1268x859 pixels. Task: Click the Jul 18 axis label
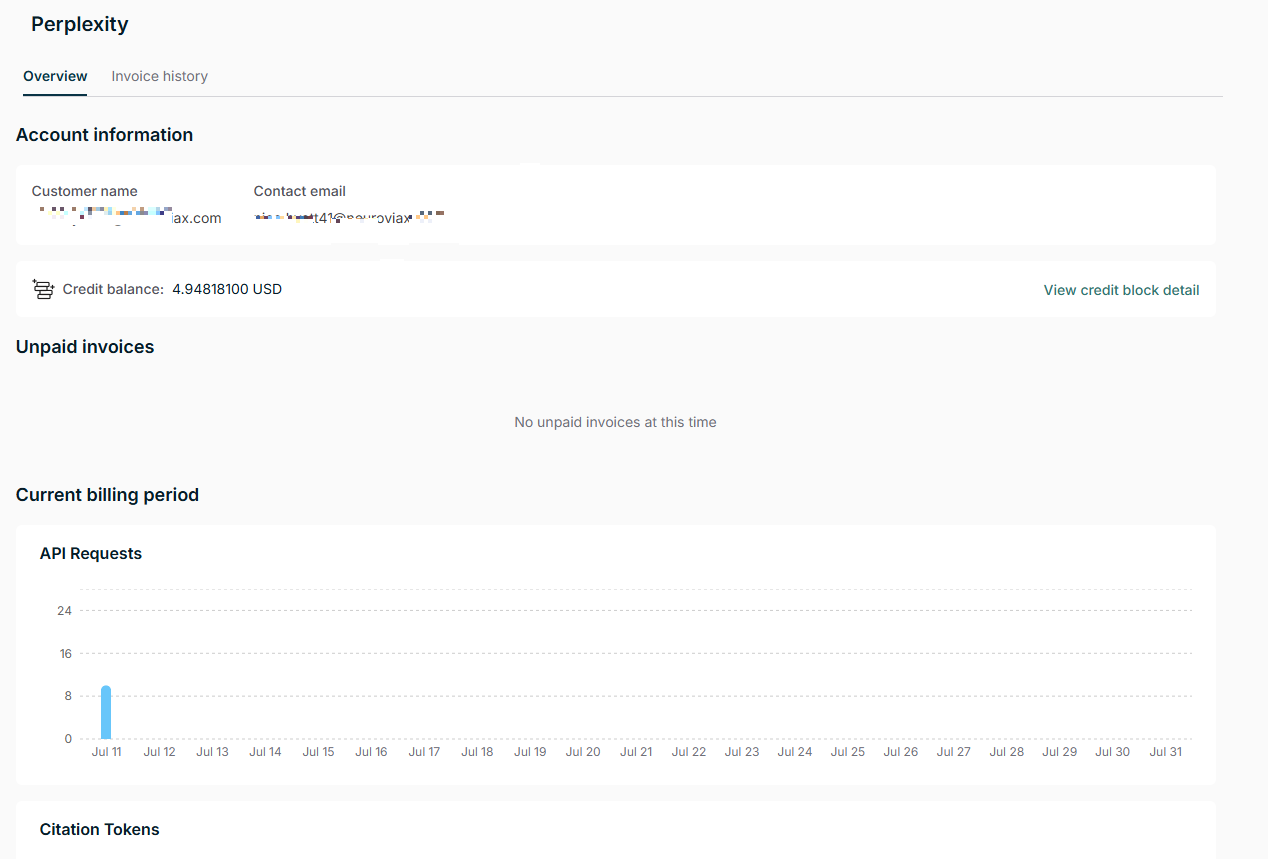coord(477,752)
